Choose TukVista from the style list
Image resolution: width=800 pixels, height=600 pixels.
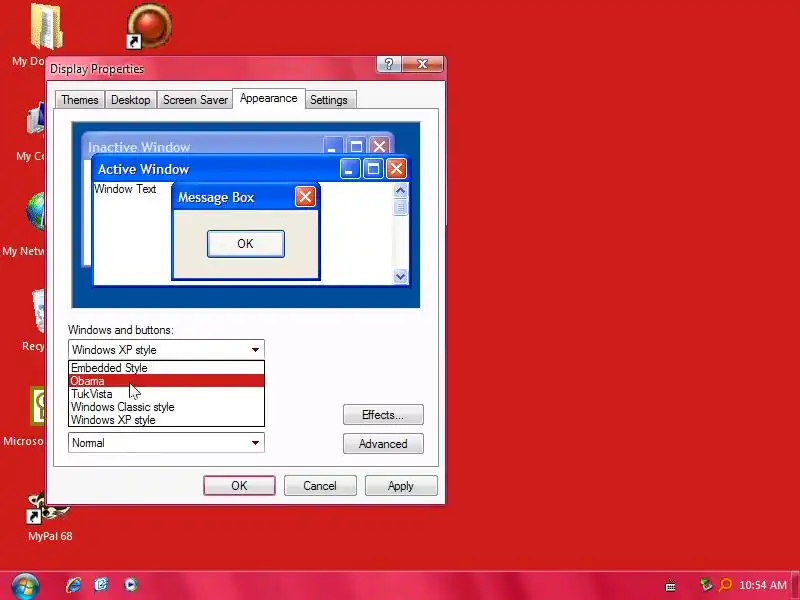point(166,394)
